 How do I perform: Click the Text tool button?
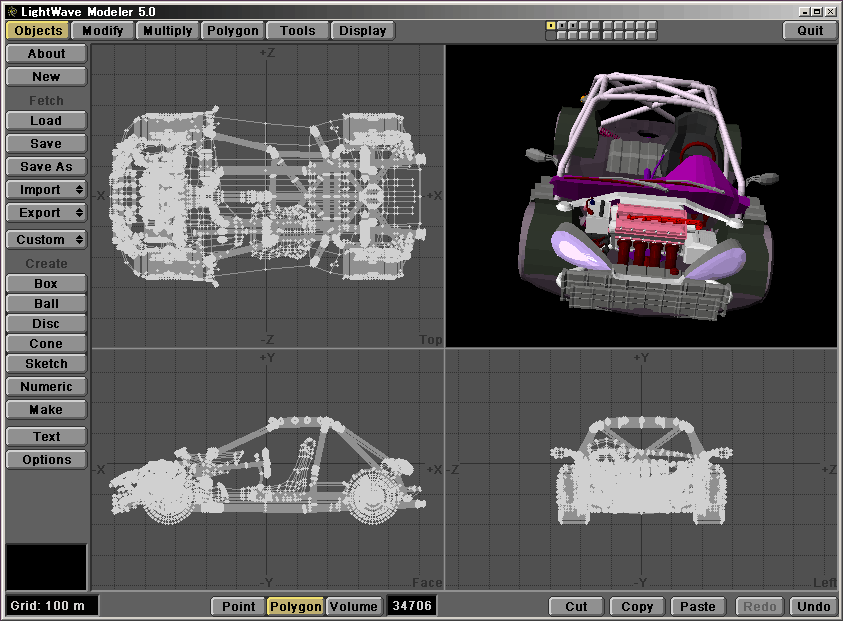(46, 437)
